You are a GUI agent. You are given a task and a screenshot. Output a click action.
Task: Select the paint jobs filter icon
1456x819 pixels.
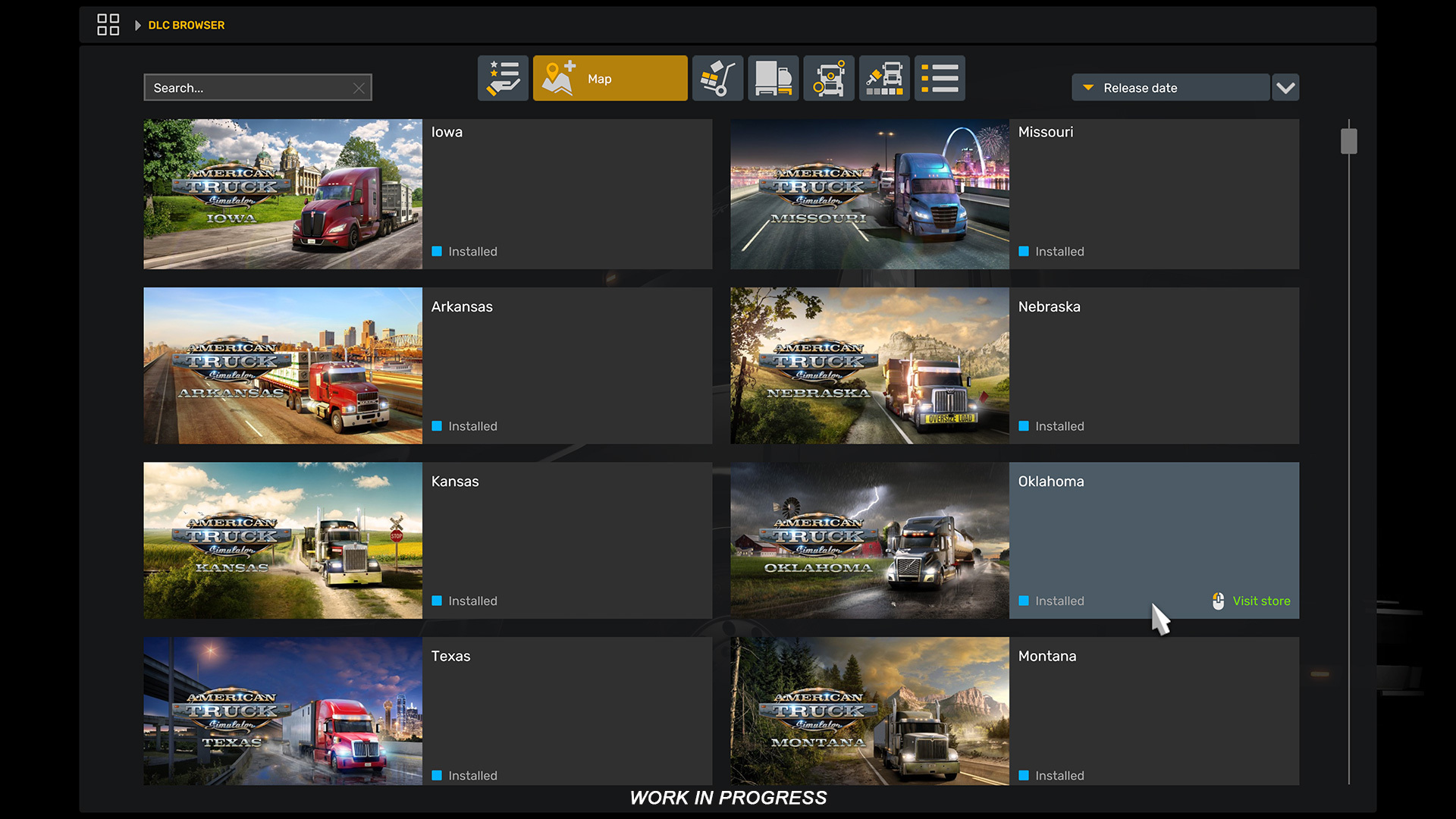tap(884, 78)
